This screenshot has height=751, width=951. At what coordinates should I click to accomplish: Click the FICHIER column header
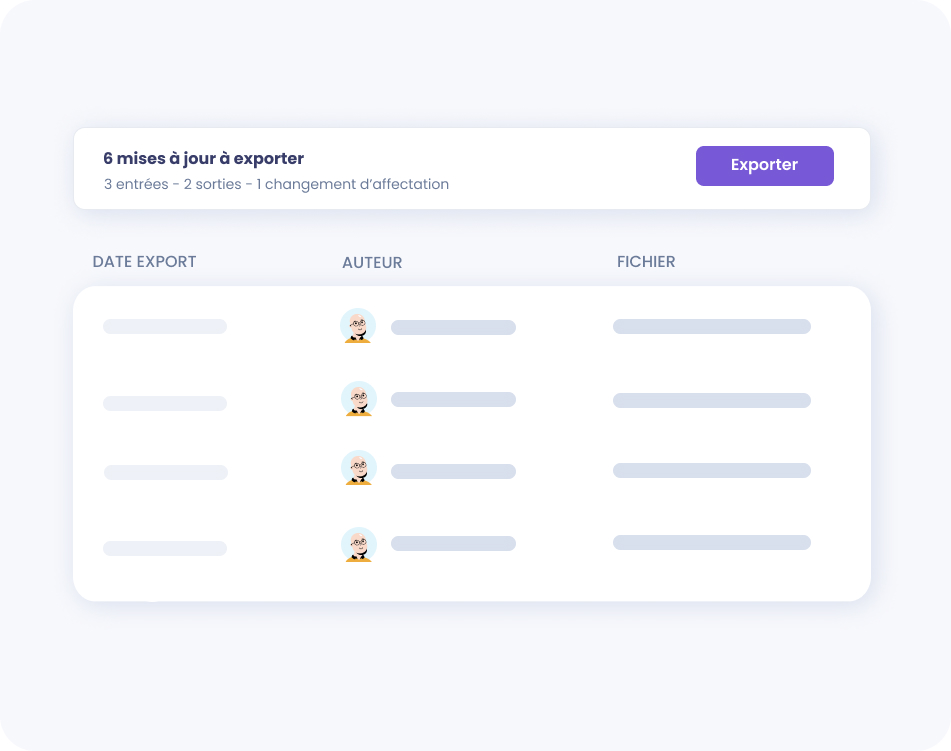(646, 262)
